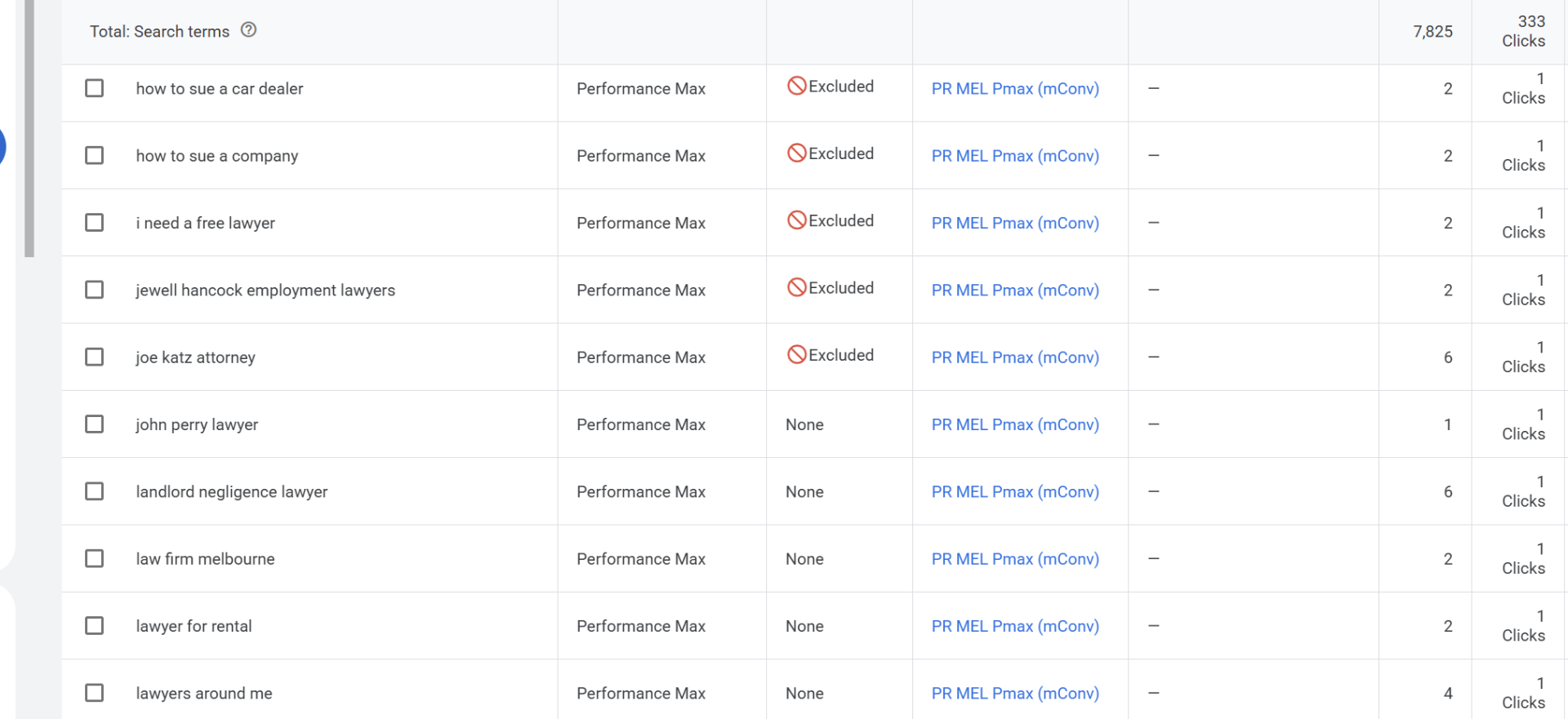Click the Excluded icon for how to sue a car dealer

pos(796,86)
